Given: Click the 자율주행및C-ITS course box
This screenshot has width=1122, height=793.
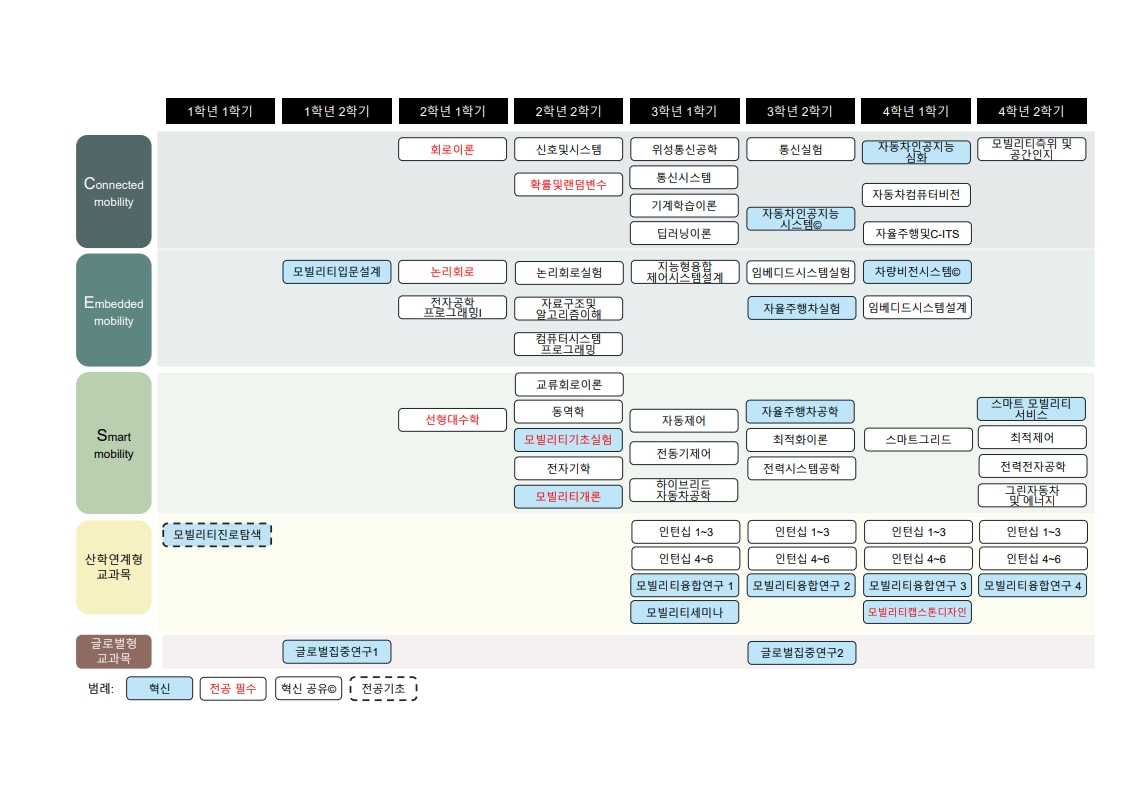Looking at the screenshot, I should (917, 233).
